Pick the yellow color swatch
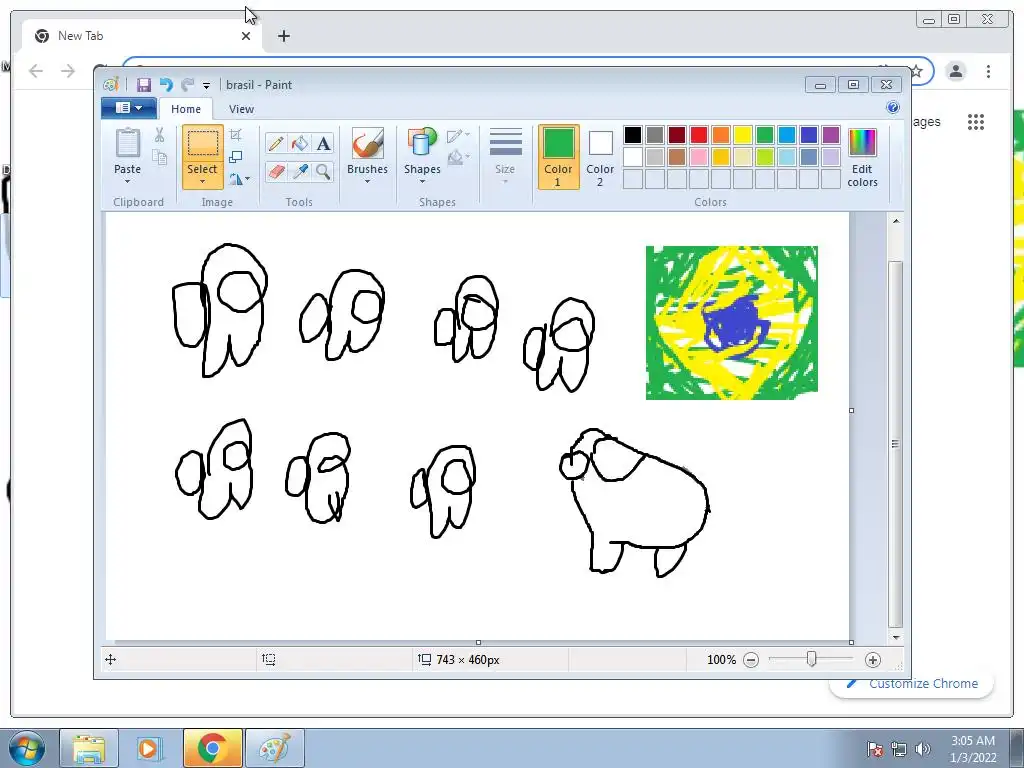 [743, 135]
